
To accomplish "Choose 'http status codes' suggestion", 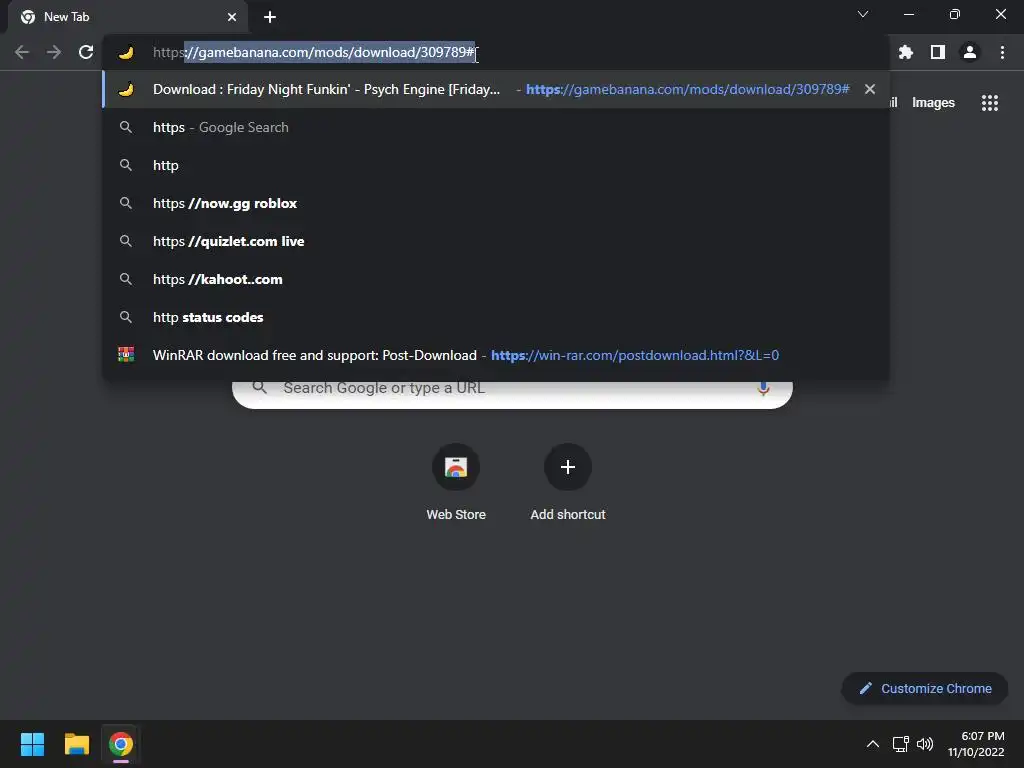I will point(496,317).
